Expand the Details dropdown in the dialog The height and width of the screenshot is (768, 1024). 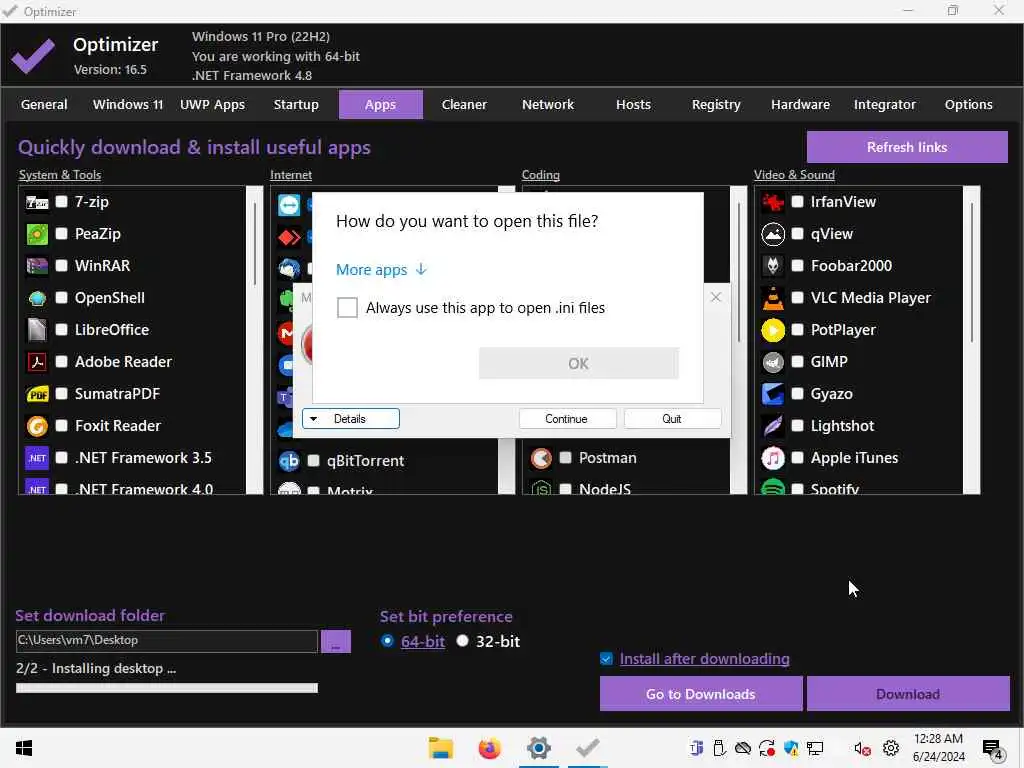pyautogui.click(x=351, y=419)
